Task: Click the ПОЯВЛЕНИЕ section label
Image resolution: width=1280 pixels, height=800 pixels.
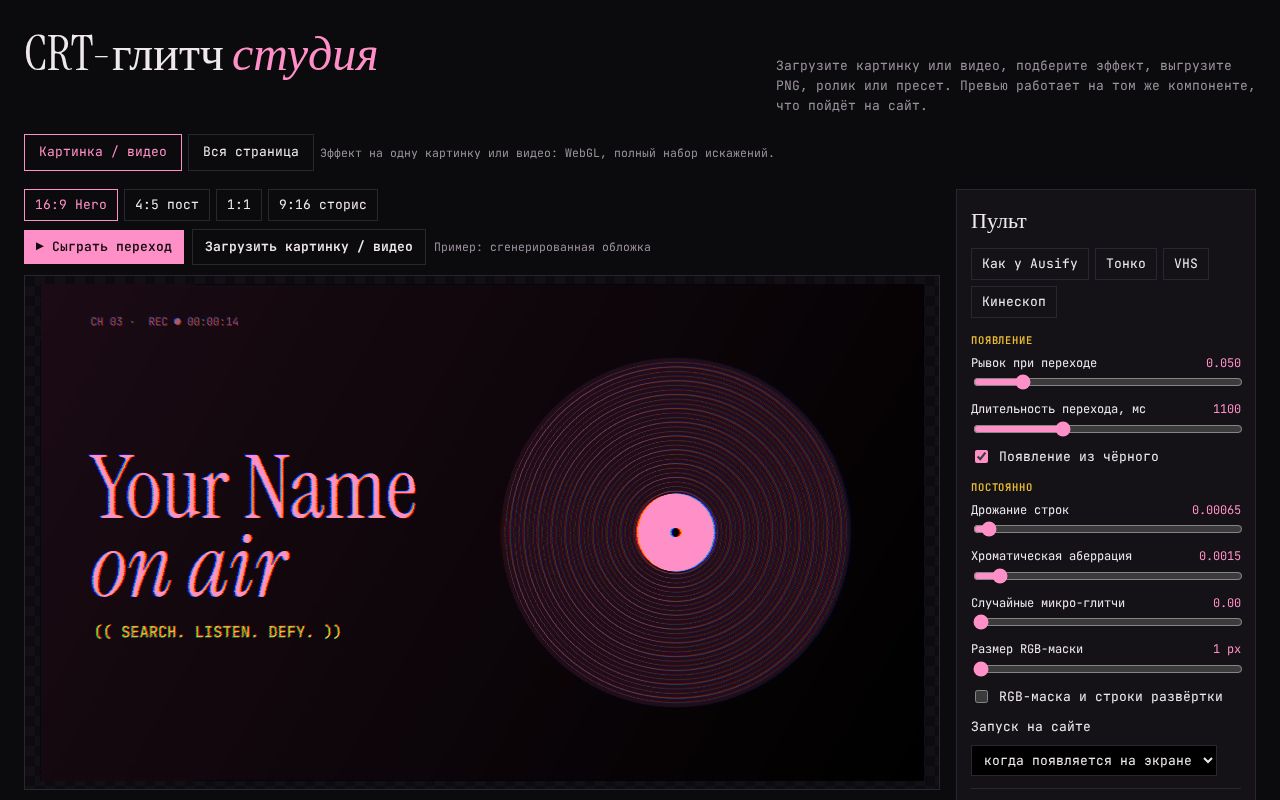Action: click(1002, 341)
